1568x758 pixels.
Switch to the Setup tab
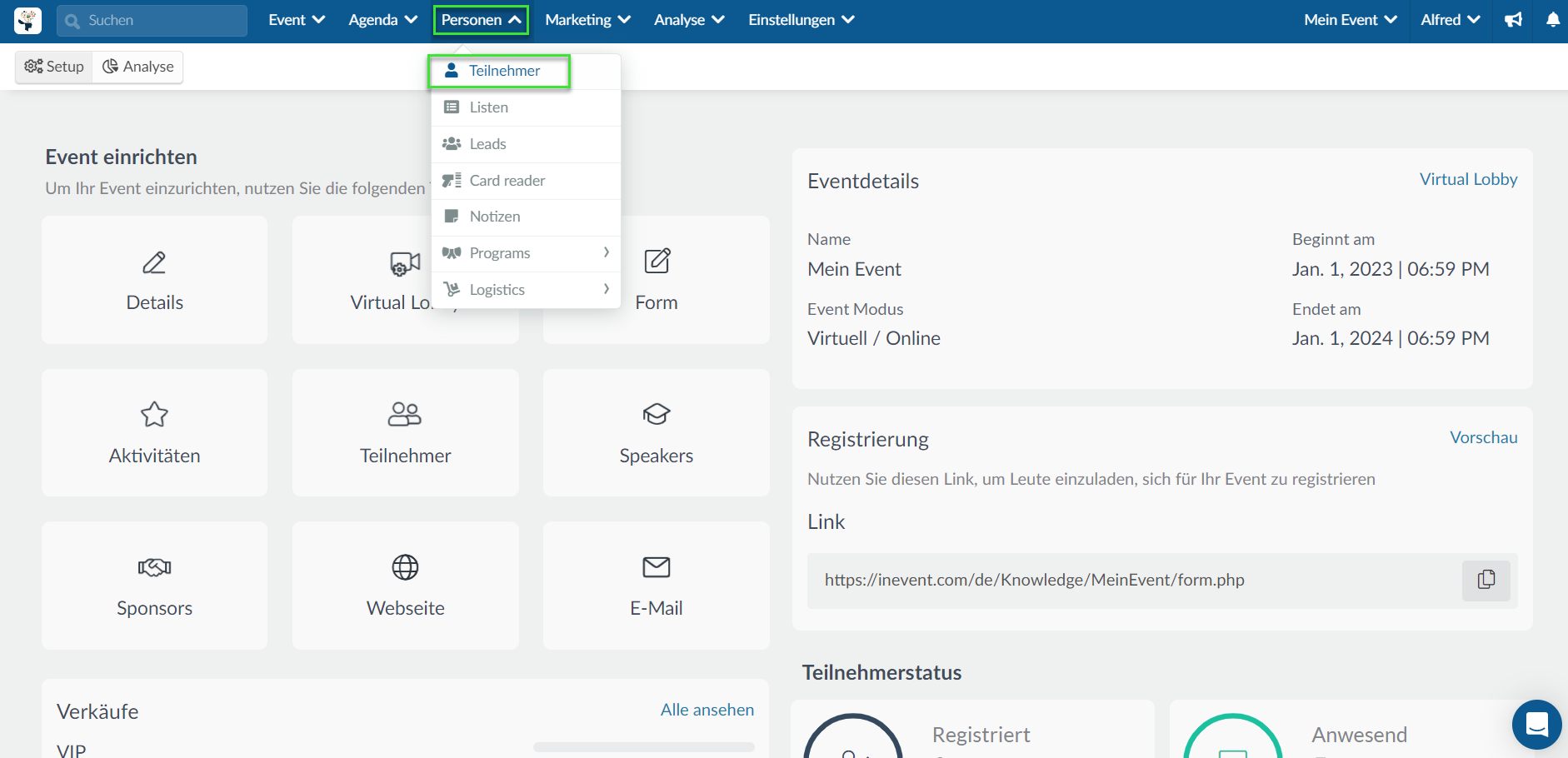pyautogui.click(x=54, y=67)
